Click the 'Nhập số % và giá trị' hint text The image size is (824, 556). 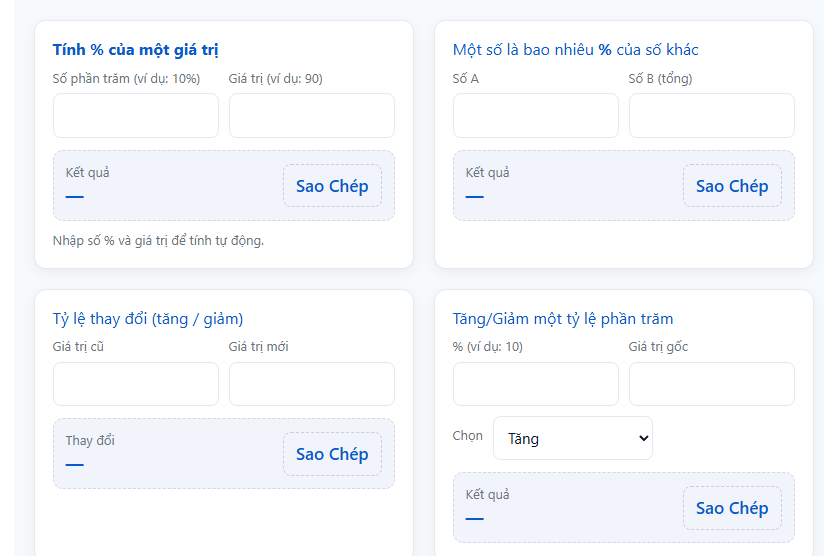point(158,240)
